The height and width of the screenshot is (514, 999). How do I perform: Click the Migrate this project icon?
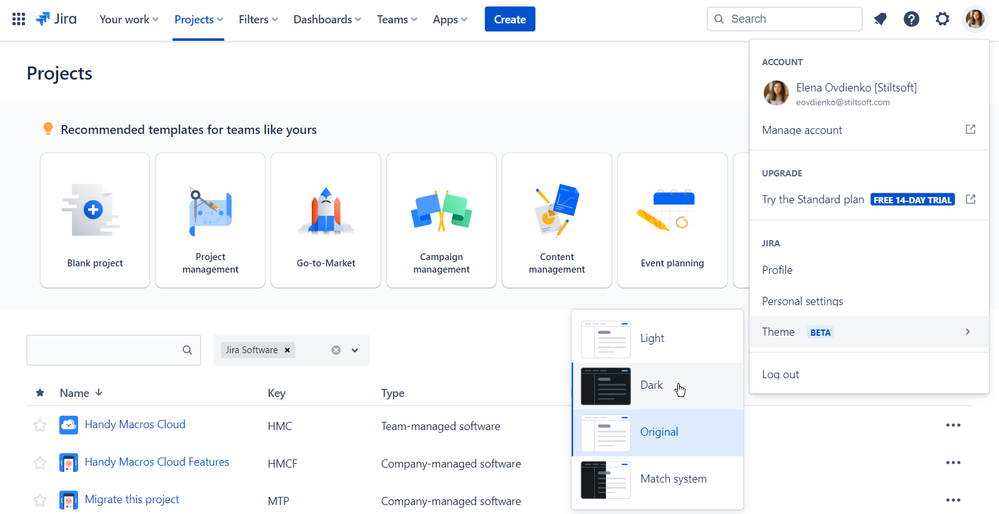68,500
